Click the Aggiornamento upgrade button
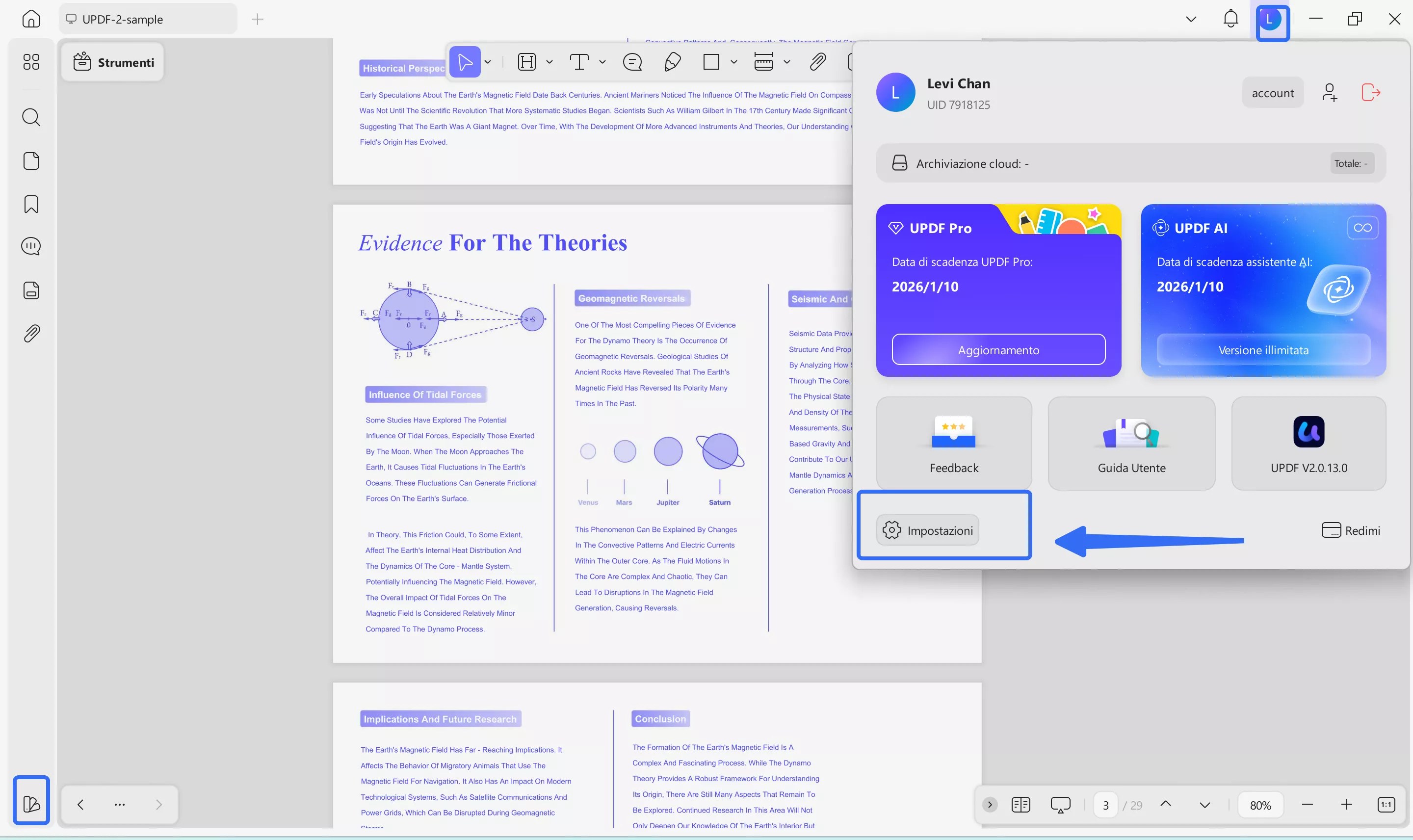 (x=998, y=350)
